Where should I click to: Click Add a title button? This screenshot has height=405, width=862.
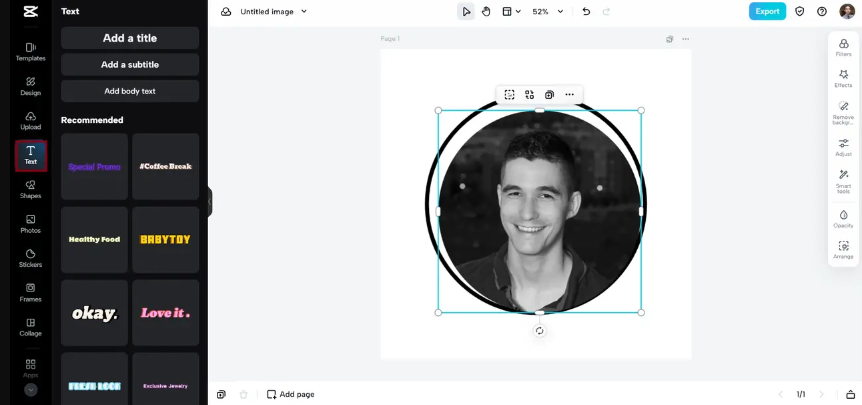130,38
